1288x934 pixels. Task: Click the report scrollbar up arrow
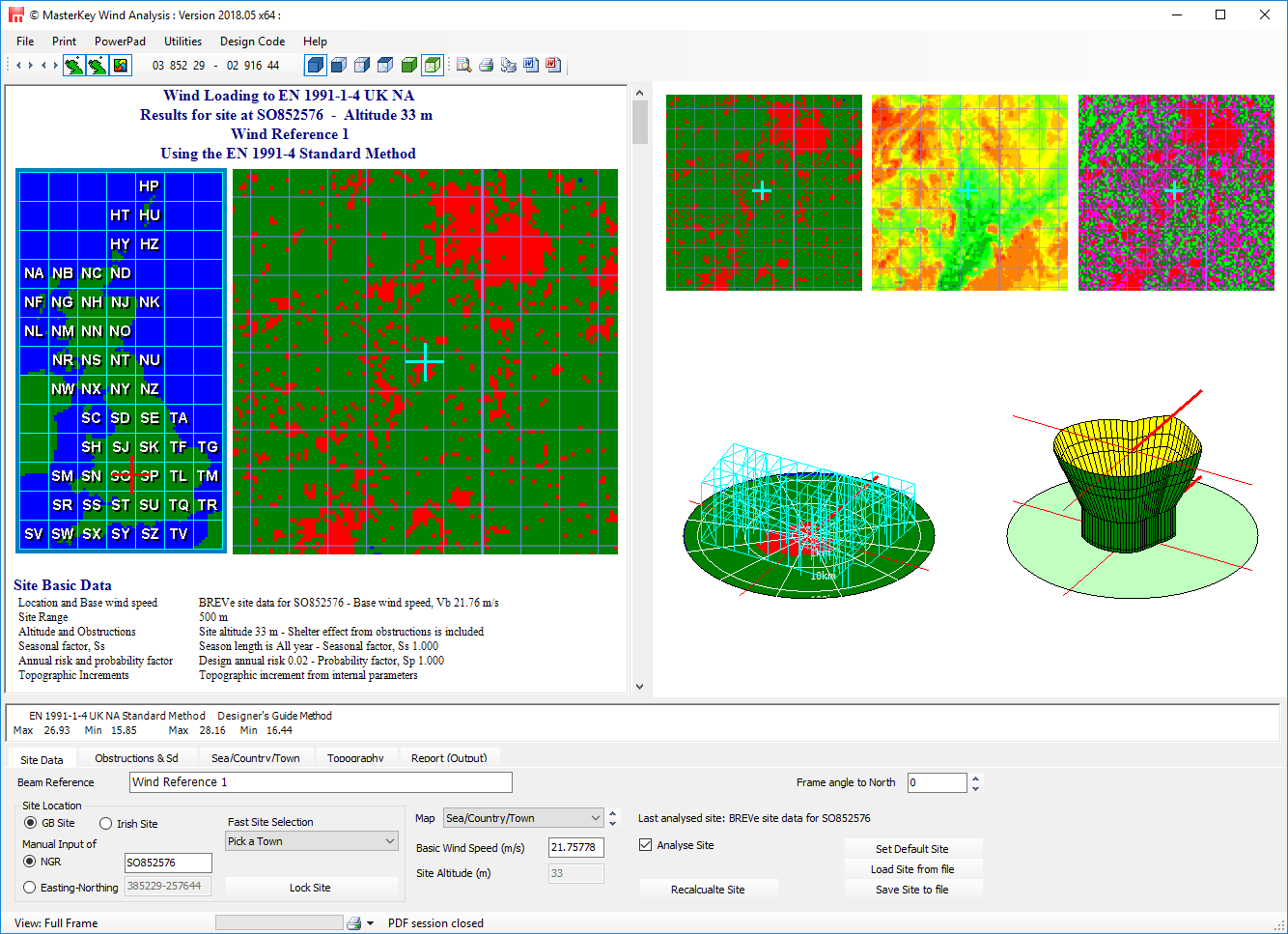pyautogui.click(x=639, y=93)
